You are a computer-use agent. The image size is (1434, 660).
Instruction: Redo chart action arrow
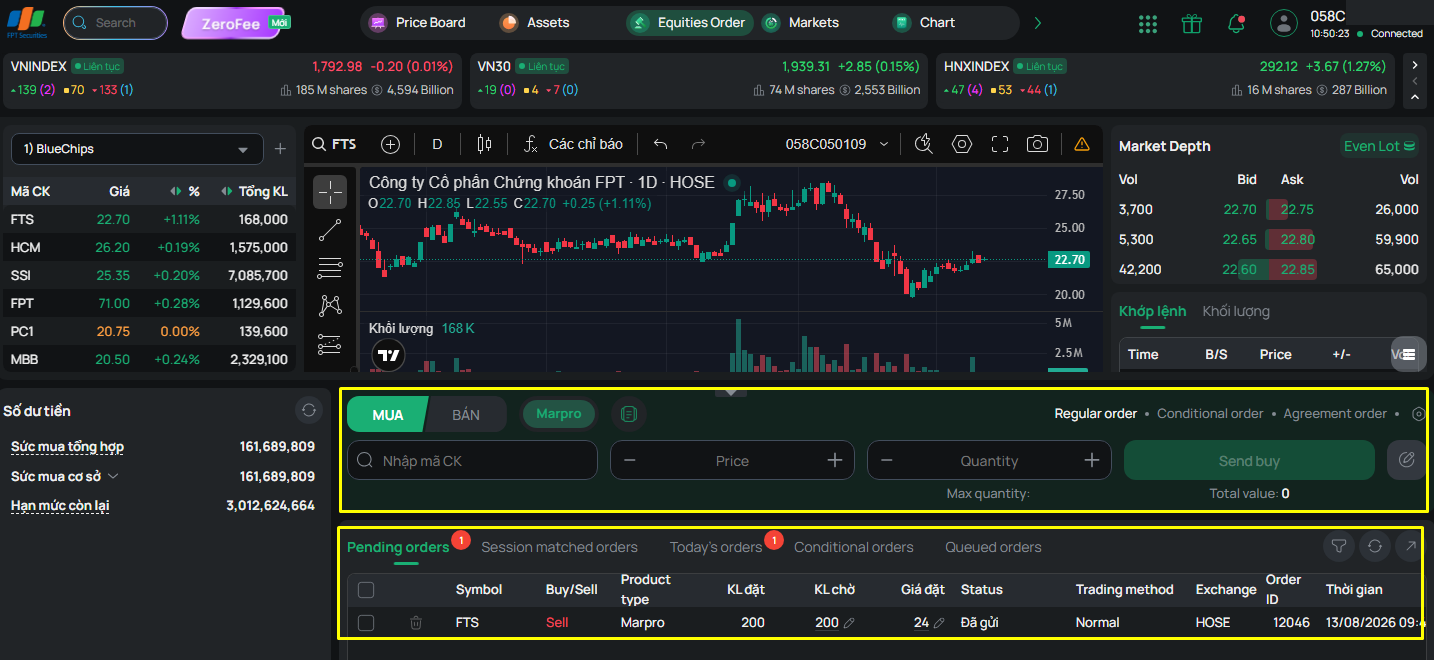tap(698, 144)
